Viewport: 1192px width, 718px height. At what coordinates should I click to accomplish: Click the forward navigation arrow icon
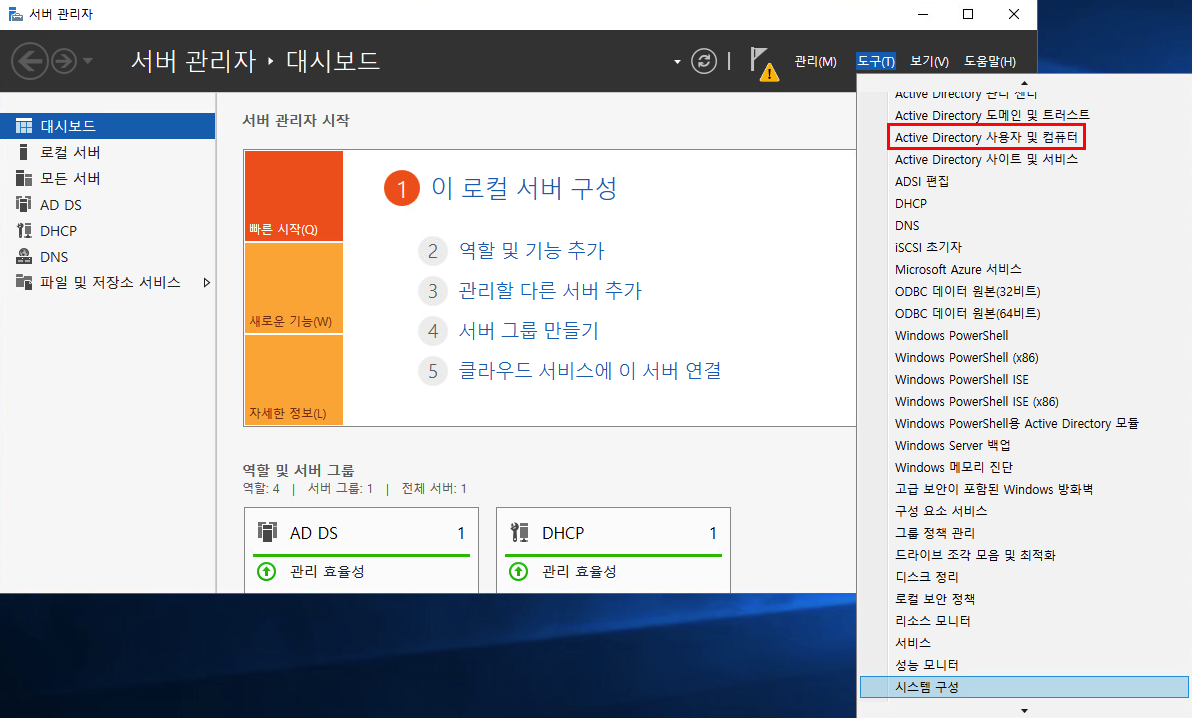pos(64,61)
